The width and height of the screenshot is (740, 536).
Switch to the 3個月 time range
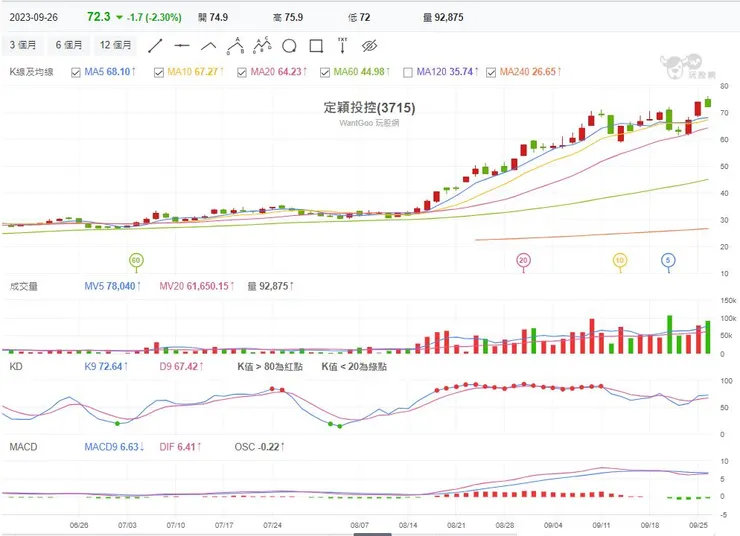pos(22,46)
